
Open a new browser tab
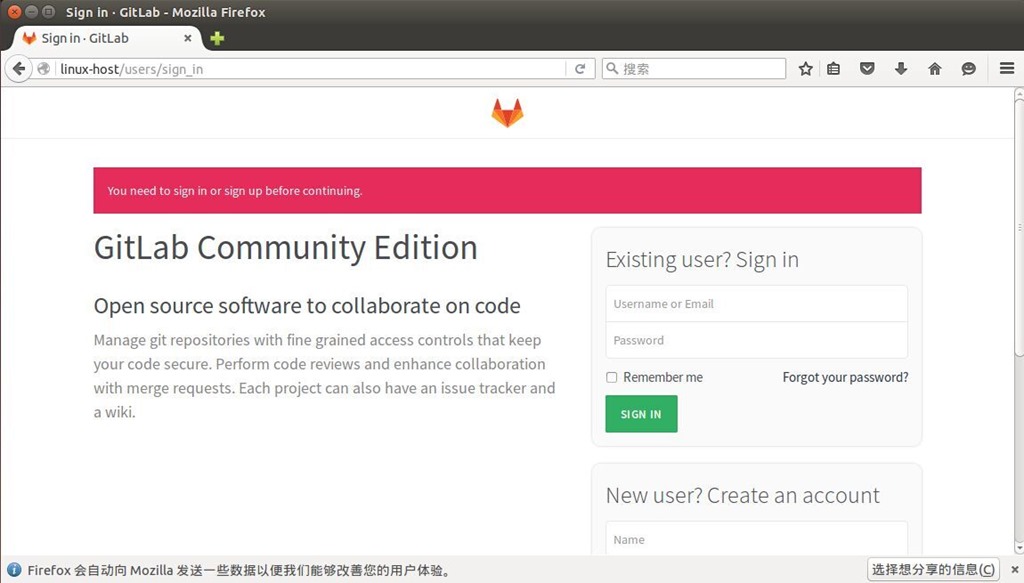(x=215, y=38)
